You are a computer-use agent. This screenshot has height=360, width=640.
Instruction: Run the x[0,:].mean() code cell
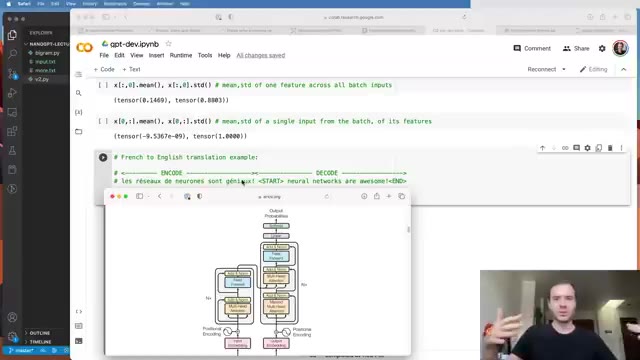tap(104, 121)
